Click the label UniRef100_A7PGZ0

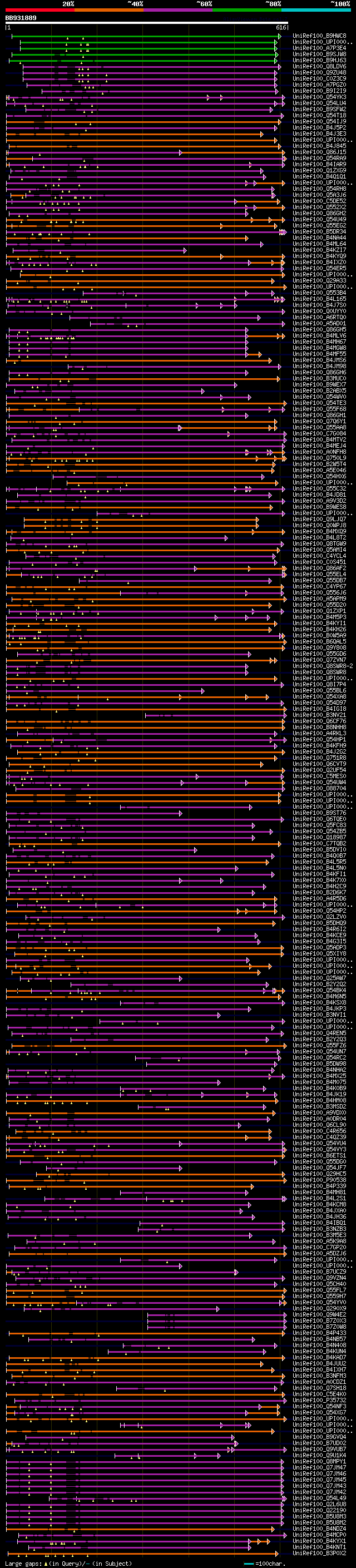coord(319,85)
